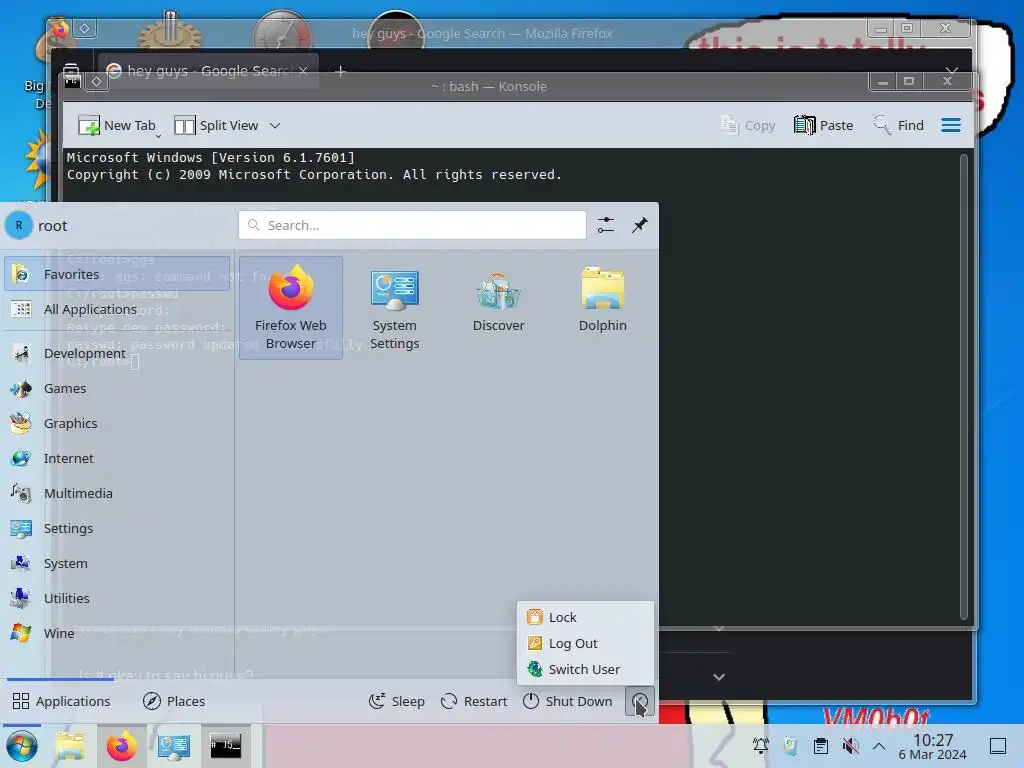Switch to Applications tab in launcher
This screenshot has width=1024, height=768.
click(x=61, y=701)
